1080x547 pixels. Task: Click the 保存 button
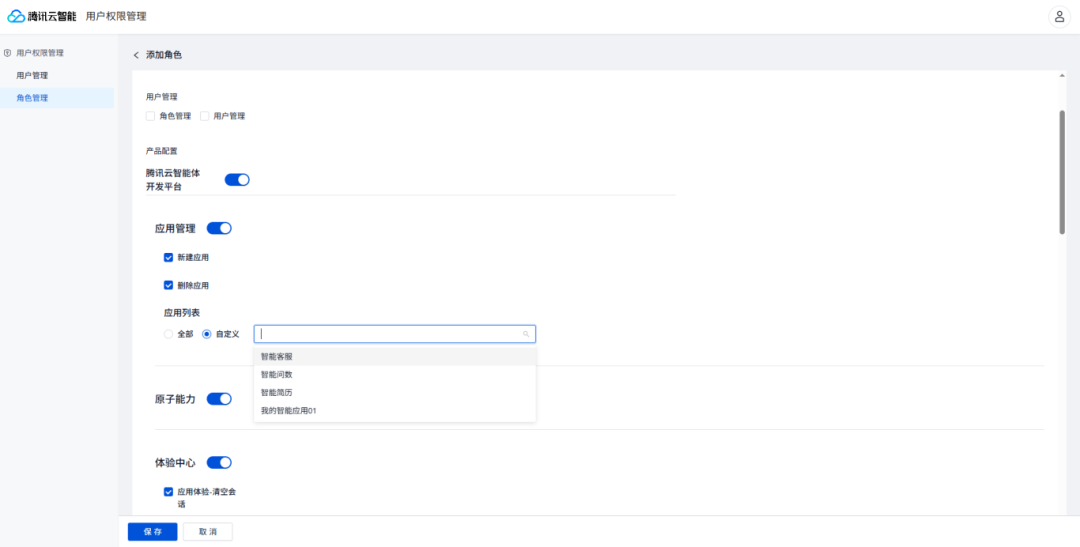pos(152,532)
